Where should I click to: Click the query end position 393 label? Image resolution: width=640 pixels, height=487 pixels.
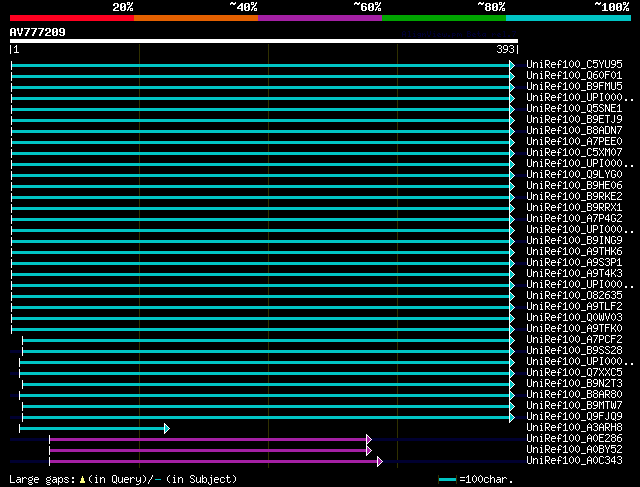coord(505,49)
